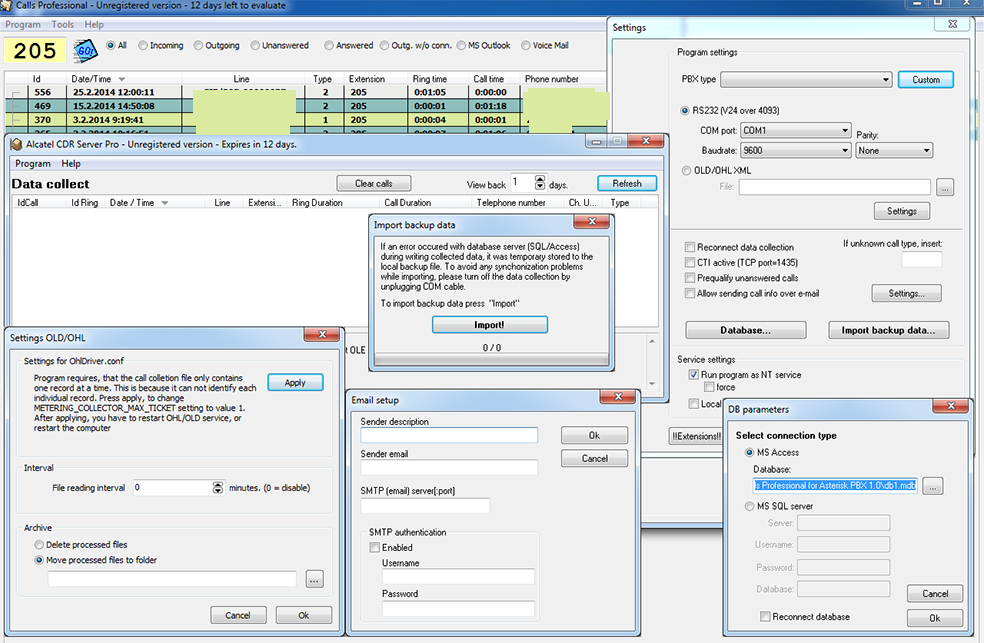Viewport: 984px width, 643px height.
Task: Click the !!Extensions!! button
Action: coord(697,436)
